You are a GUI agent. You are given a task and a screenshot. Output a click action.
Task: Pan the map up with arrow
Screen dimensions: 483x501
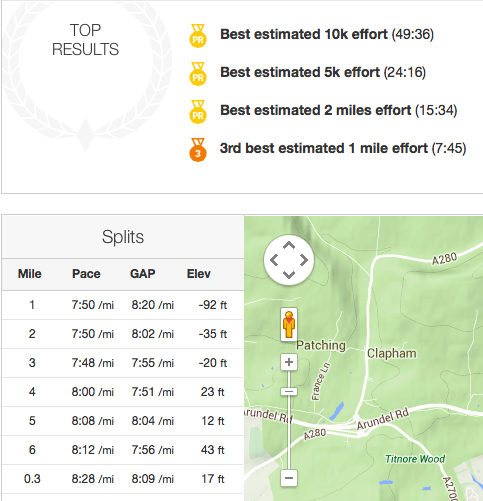click(x=289, y=246)
